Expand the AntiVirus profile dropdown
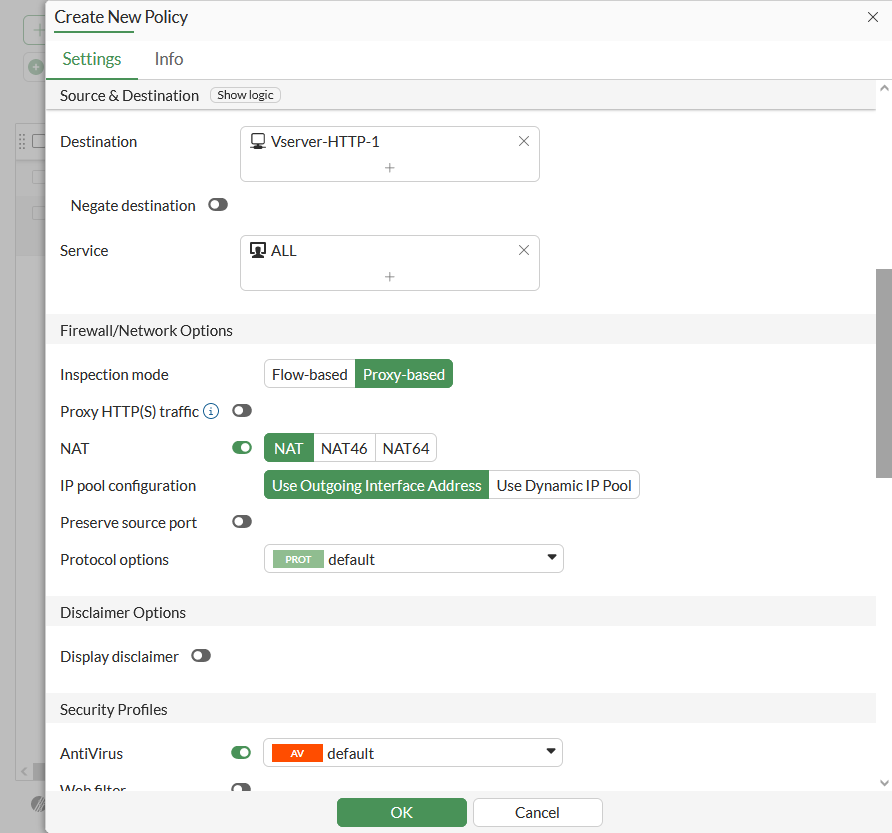Screen dimensions: 892x833 412,753
